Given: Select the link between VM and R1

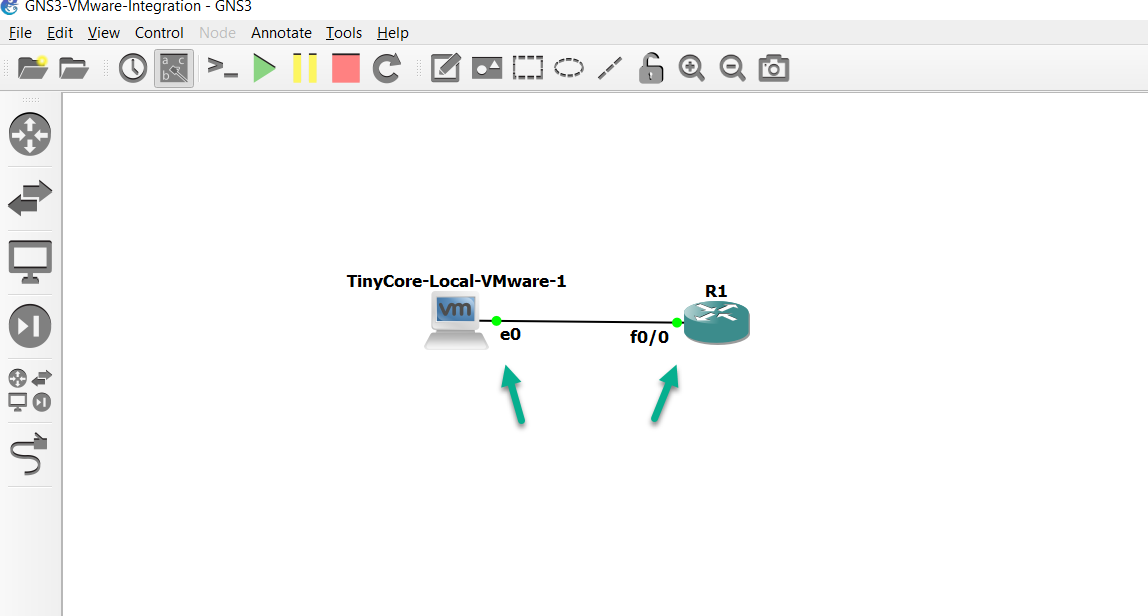Looking at the screenshot, I should tap(586, 322).
